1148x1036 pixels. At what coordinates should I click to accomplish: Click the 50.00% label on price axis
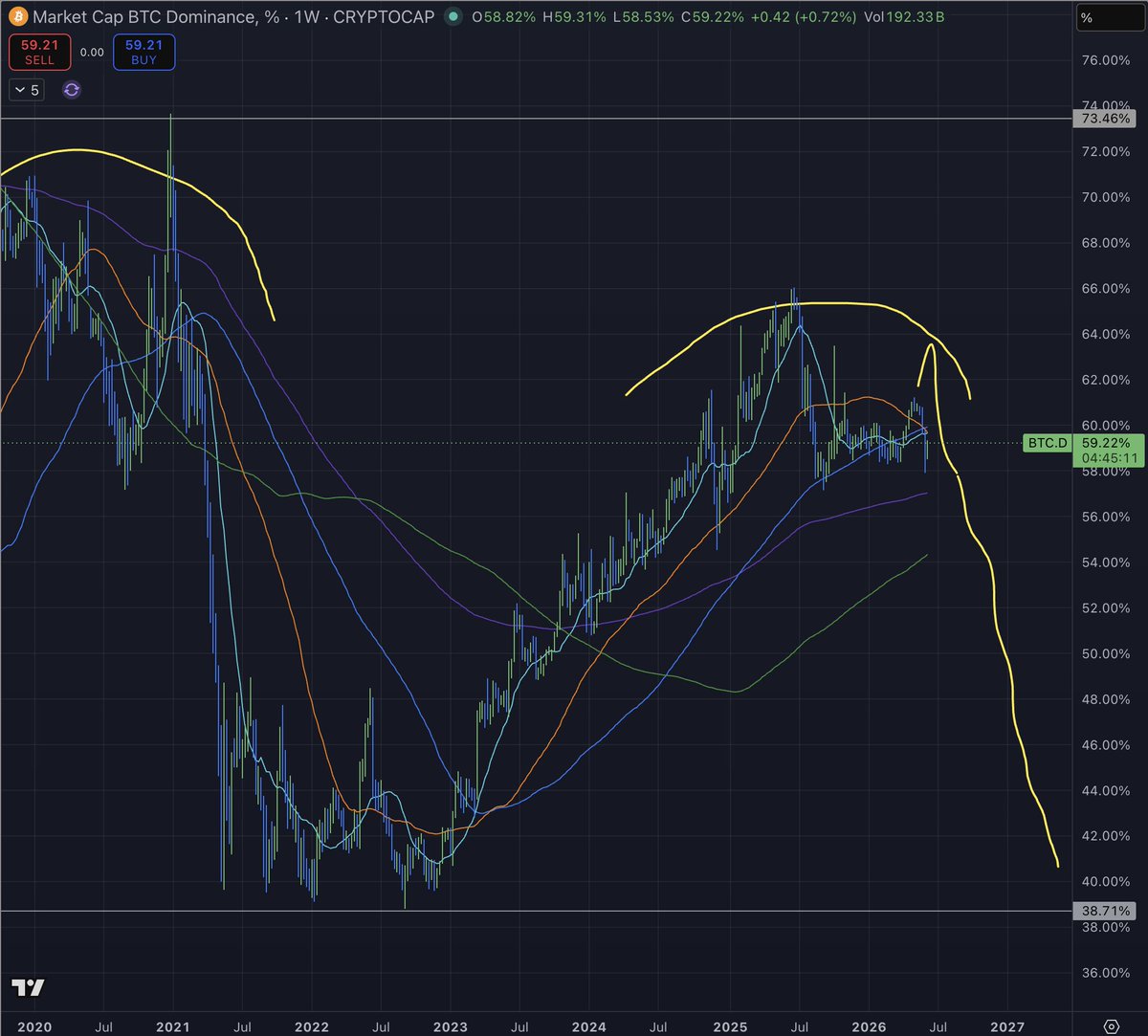click(1105, 653)
